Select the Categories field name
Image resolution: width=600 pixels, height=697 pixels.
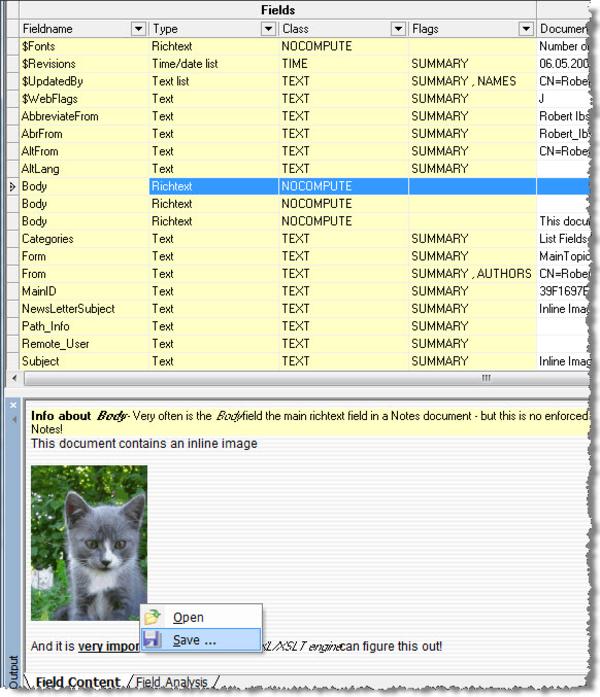coord(48,239)
